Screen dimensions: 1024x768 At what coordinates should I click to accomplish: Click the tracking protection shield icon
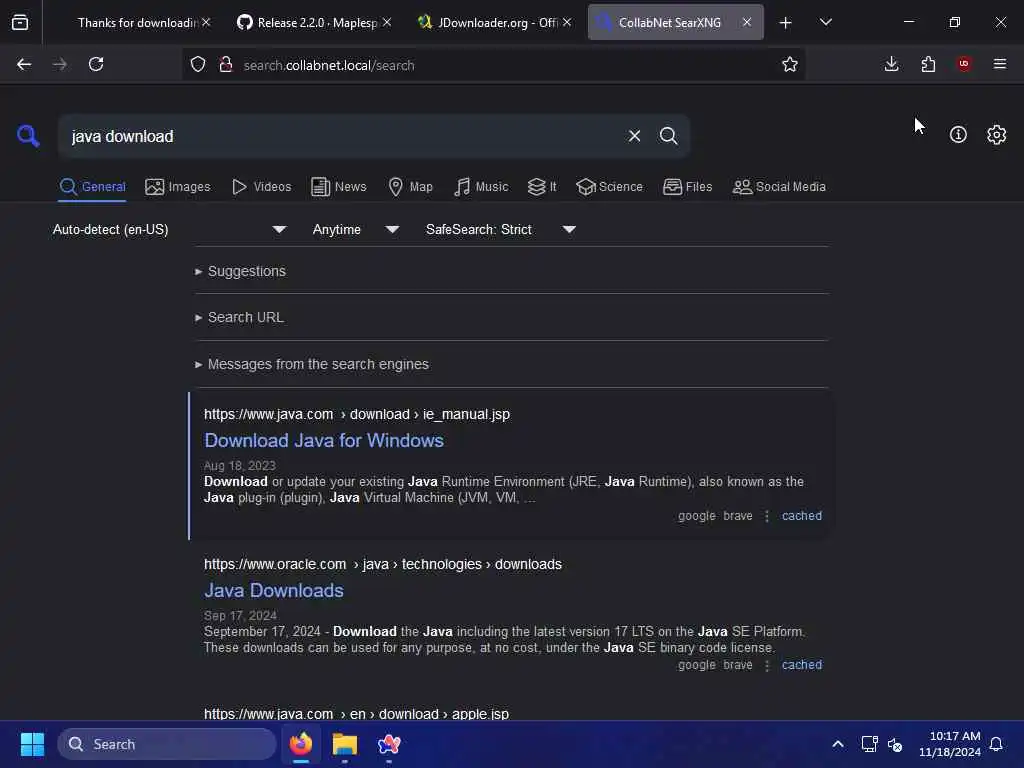pyautogui.click(x=198, y=64)
